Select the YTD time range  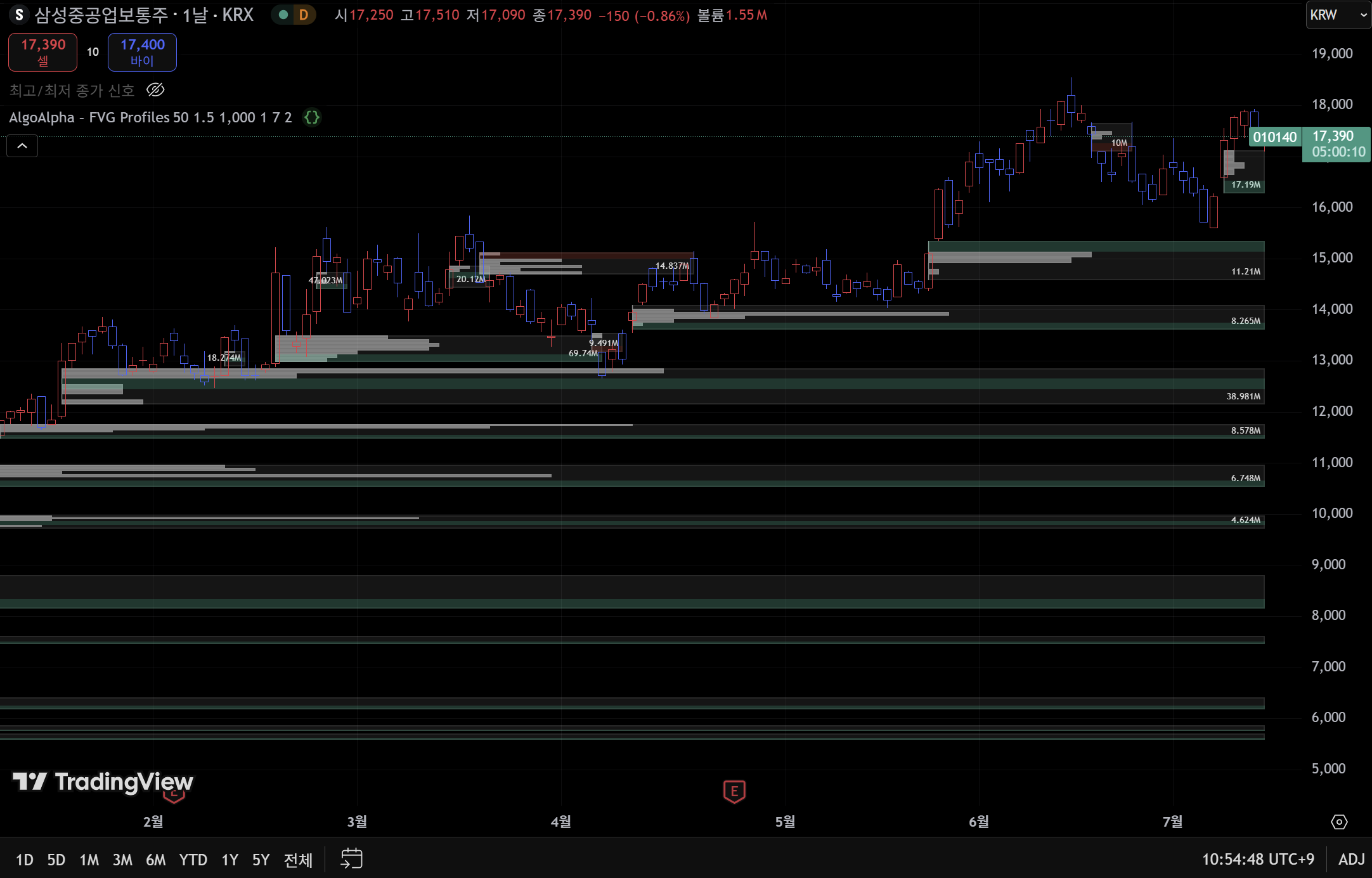pos(193,860)
